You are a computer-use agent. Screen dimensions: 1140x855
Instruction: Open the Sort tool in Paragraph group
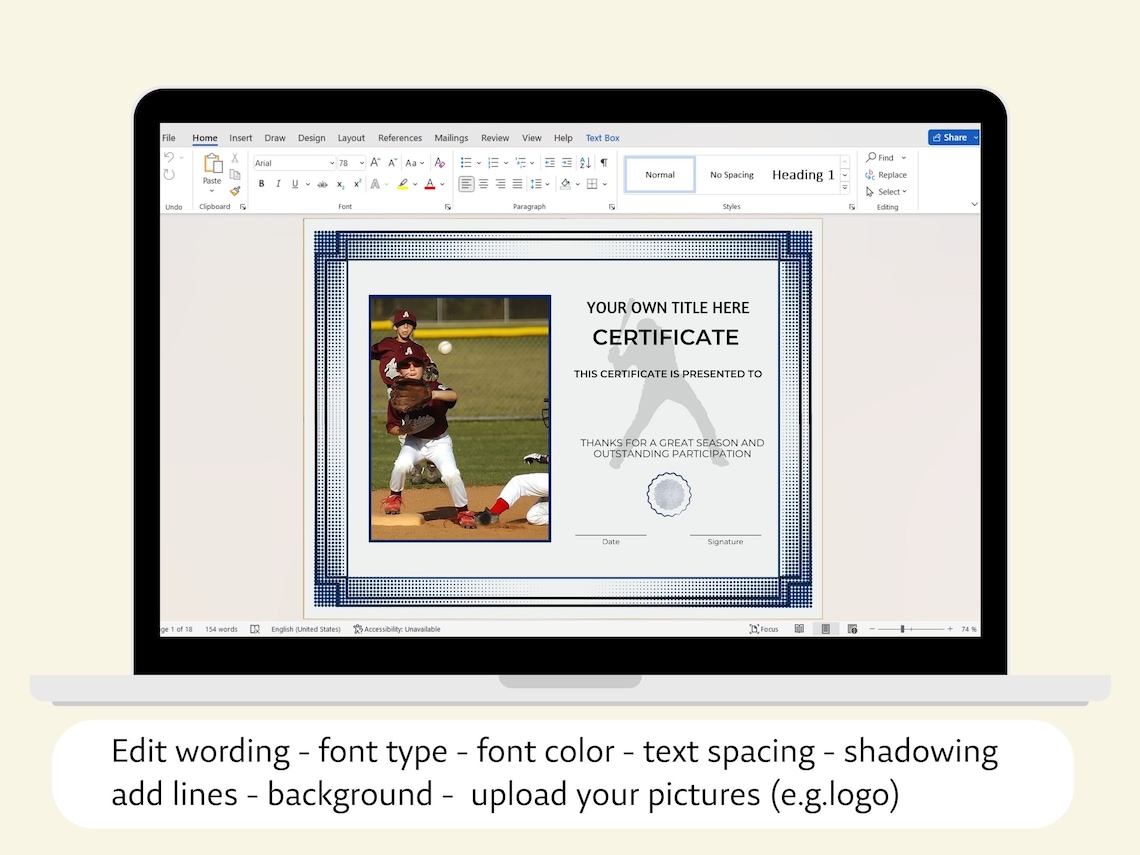coord(583,162)
